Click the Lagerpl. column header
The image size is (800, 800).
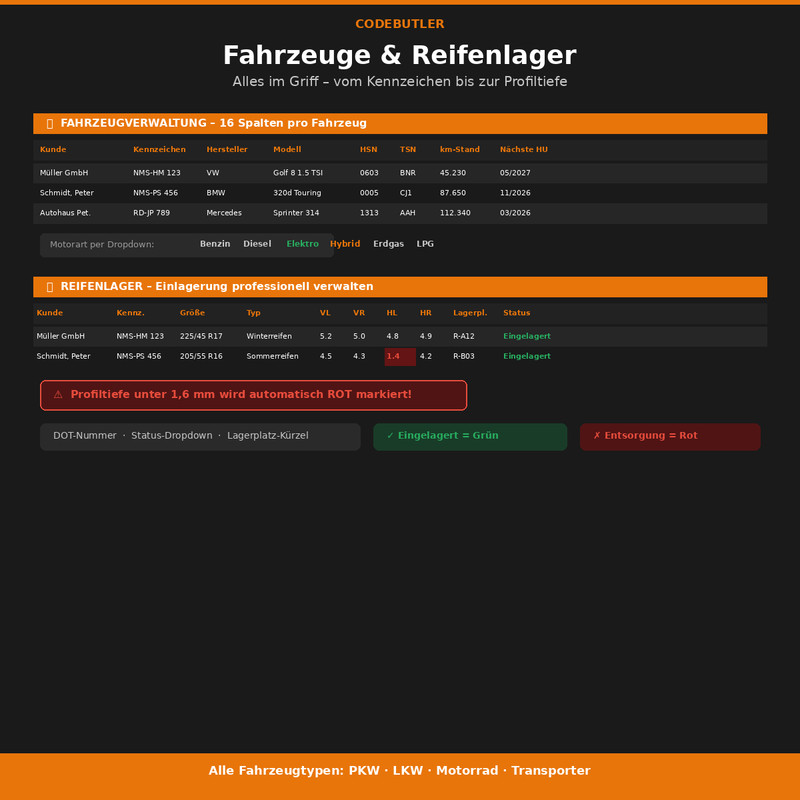point(470,313)
